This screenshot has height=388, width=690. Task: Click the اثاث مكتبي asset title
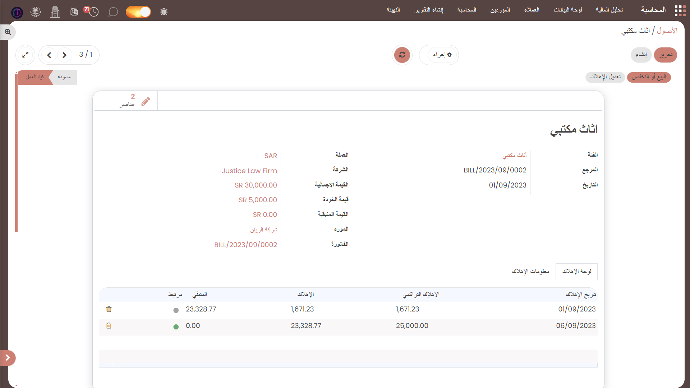point(573,130)
